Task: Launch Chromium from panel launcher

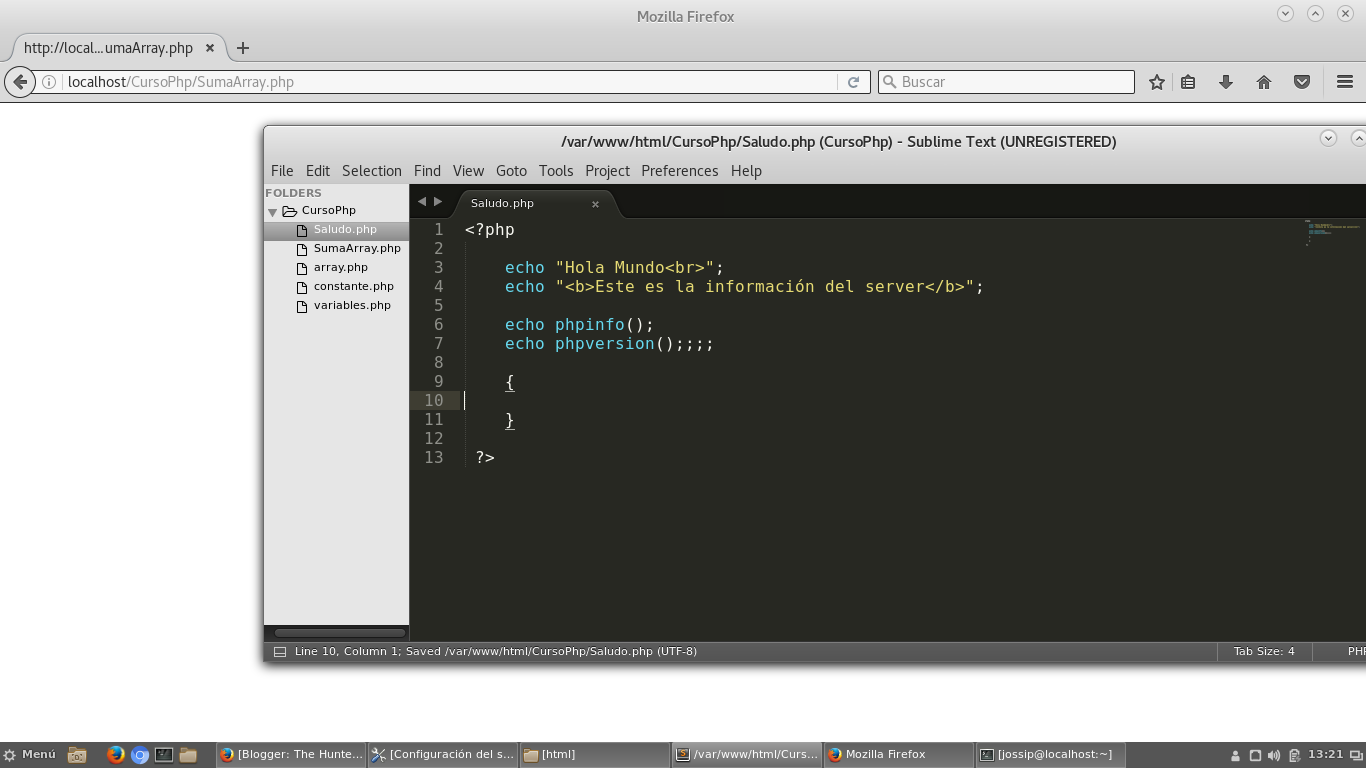Action: click(140, 755)
